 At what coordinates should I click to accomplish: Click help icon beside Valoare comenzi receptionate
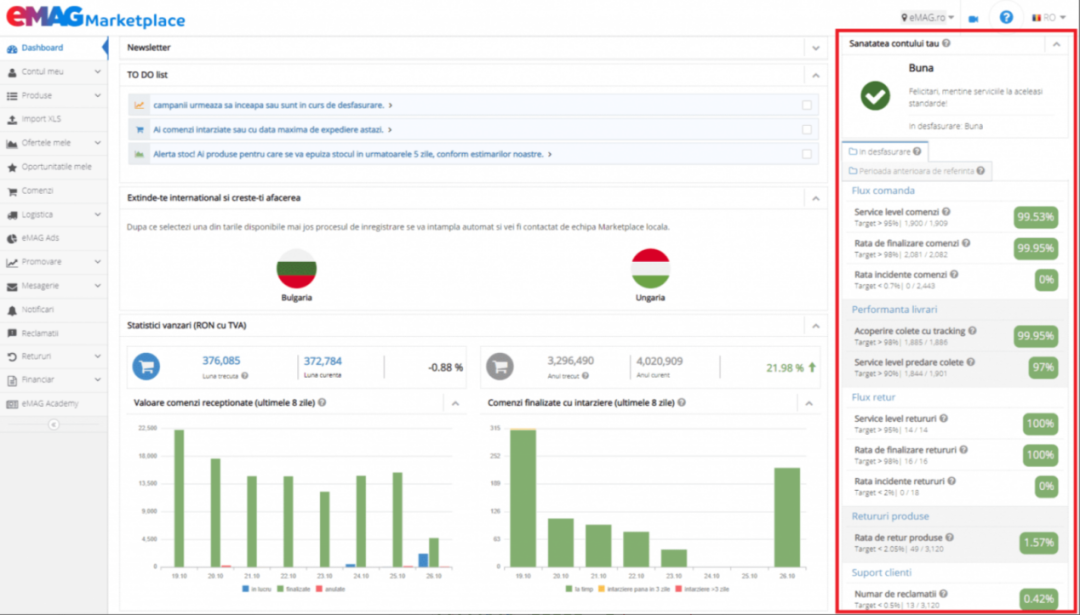(x=322, y=403)
